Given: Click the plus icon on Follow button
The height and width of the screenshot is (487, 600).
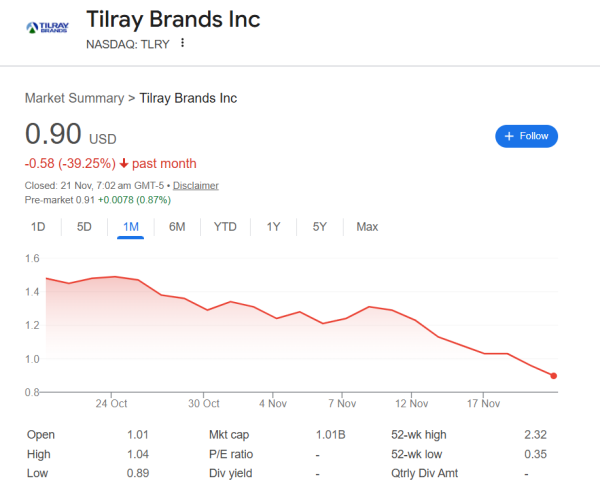Looking at the screenshot, I should [x=509, y=136].
